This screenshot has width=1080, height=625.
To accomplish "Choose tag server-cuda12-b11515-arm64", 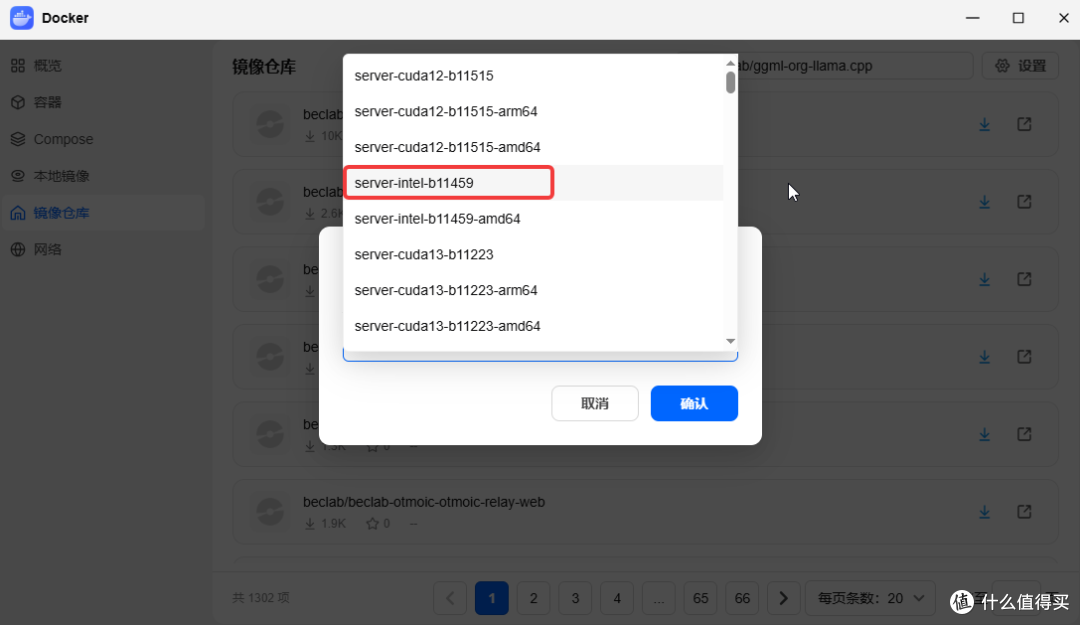I will click(533, 112).
